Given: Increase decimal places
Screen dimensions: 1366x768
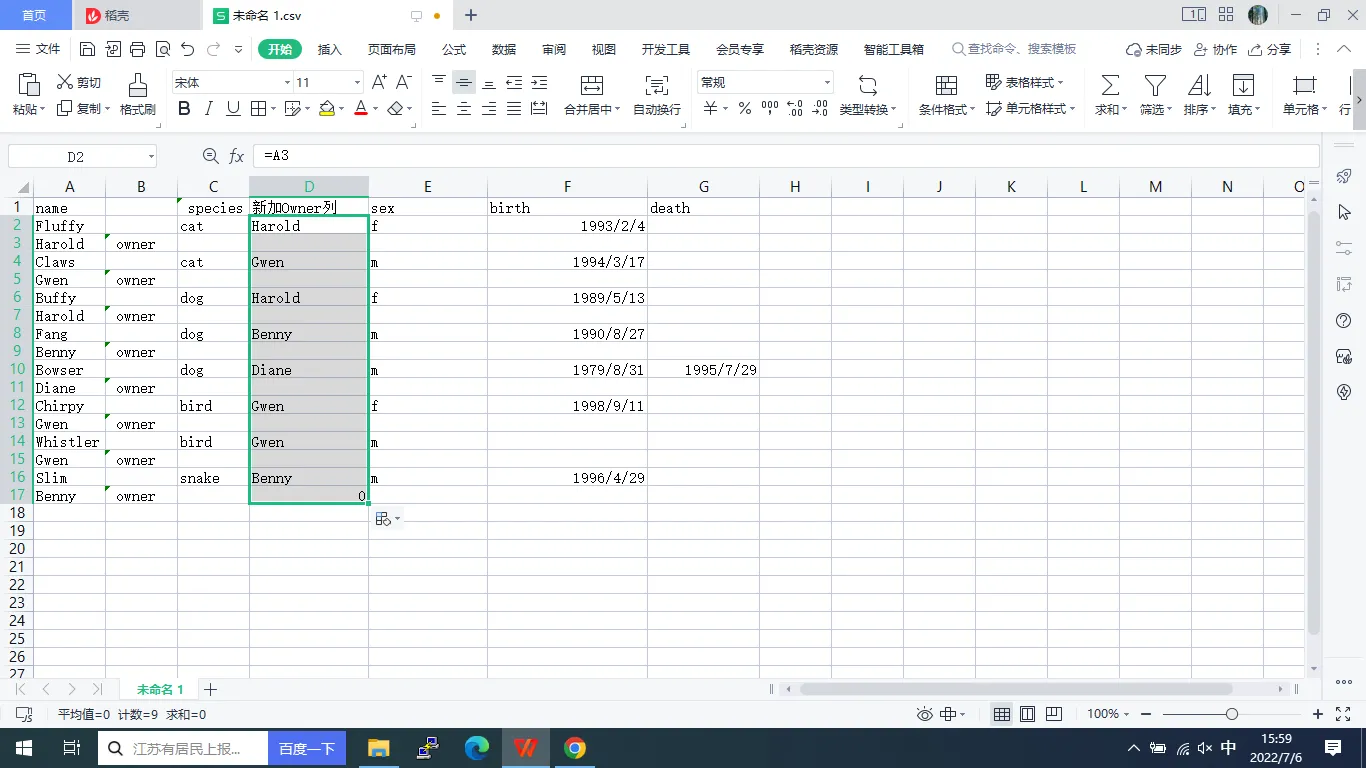Looking at the screenshot, I should click(x=795, y=108).
